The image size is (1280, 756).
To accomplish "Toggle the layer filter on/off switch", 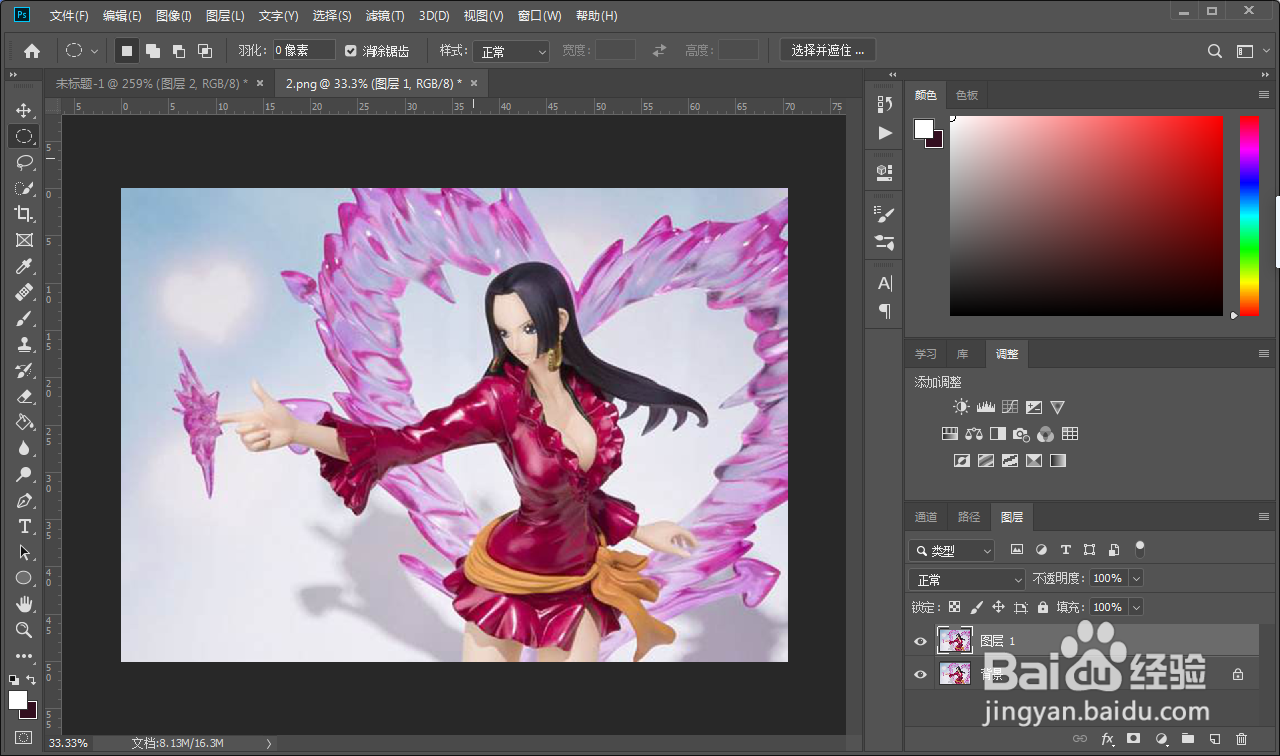I will pos(1139,549).
